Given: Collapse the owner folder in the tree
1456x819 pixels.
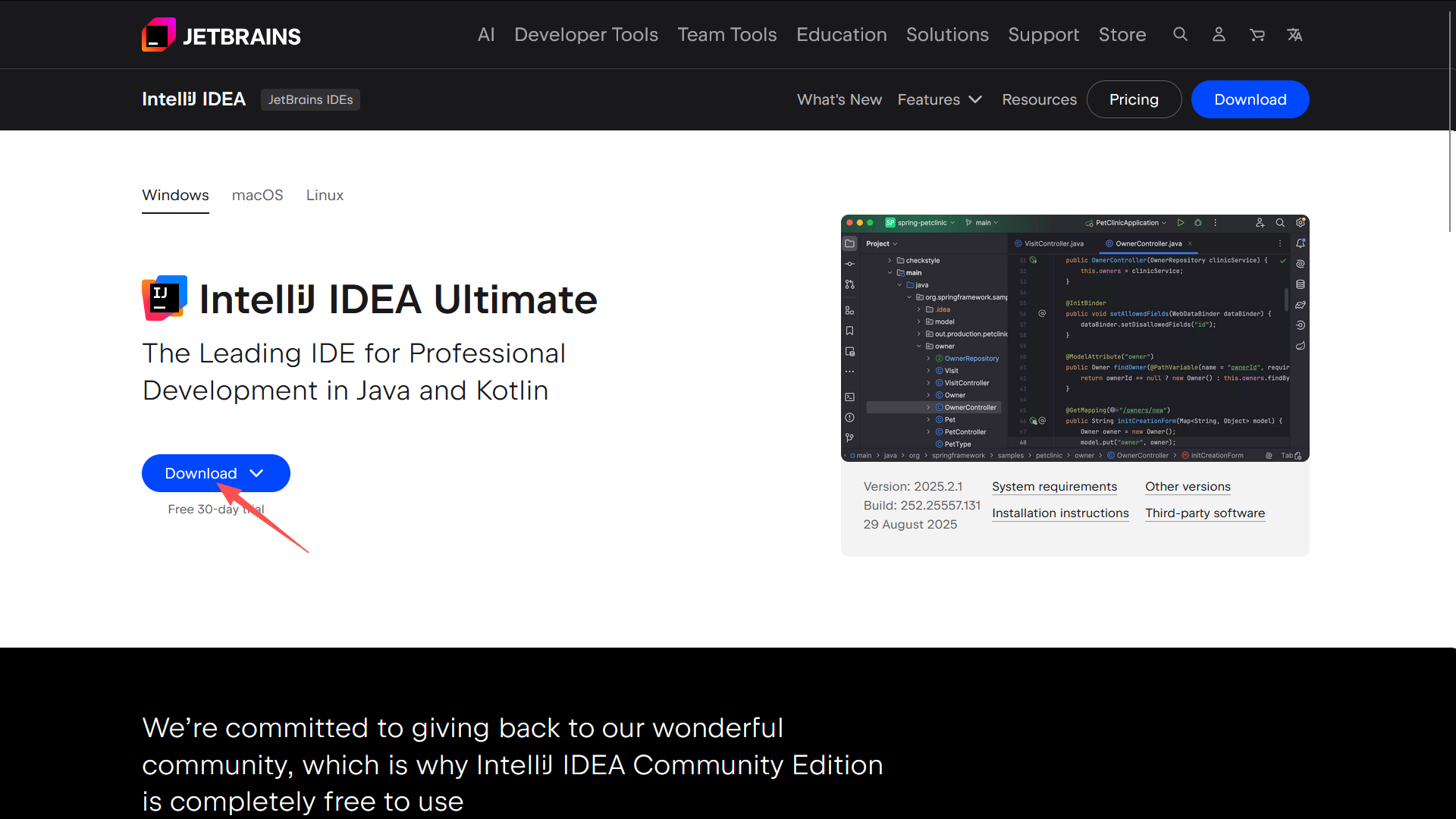Looking at the screenshot, I should coord(919,347).
